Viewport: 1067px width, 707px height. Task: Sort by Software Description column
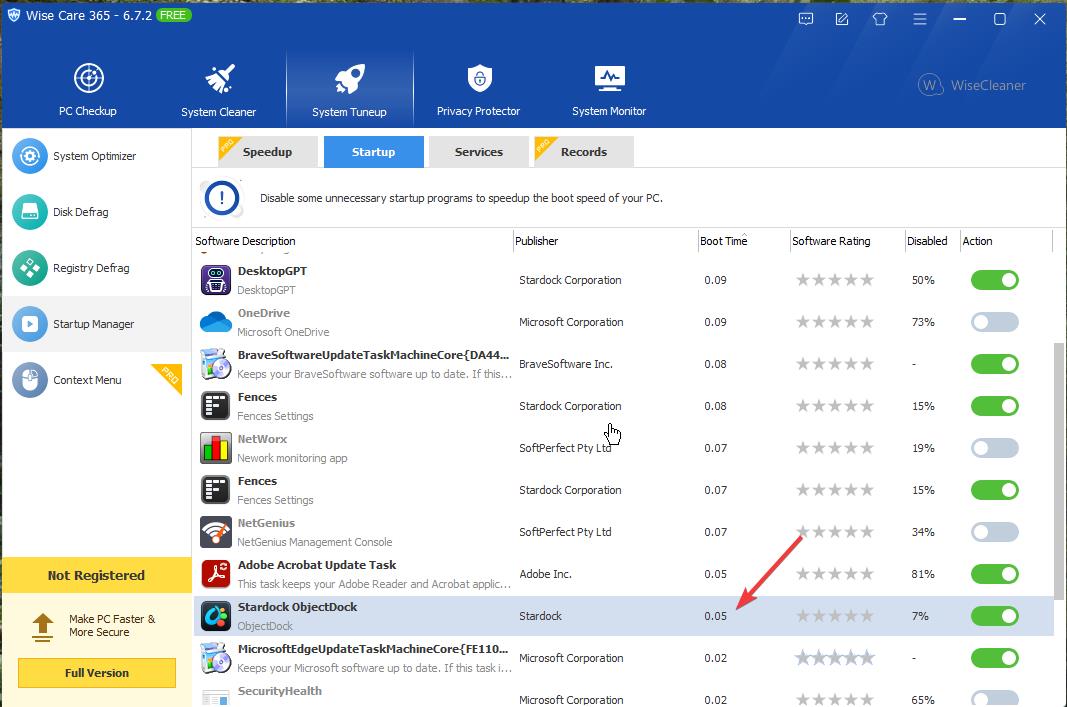click(352, 241)
